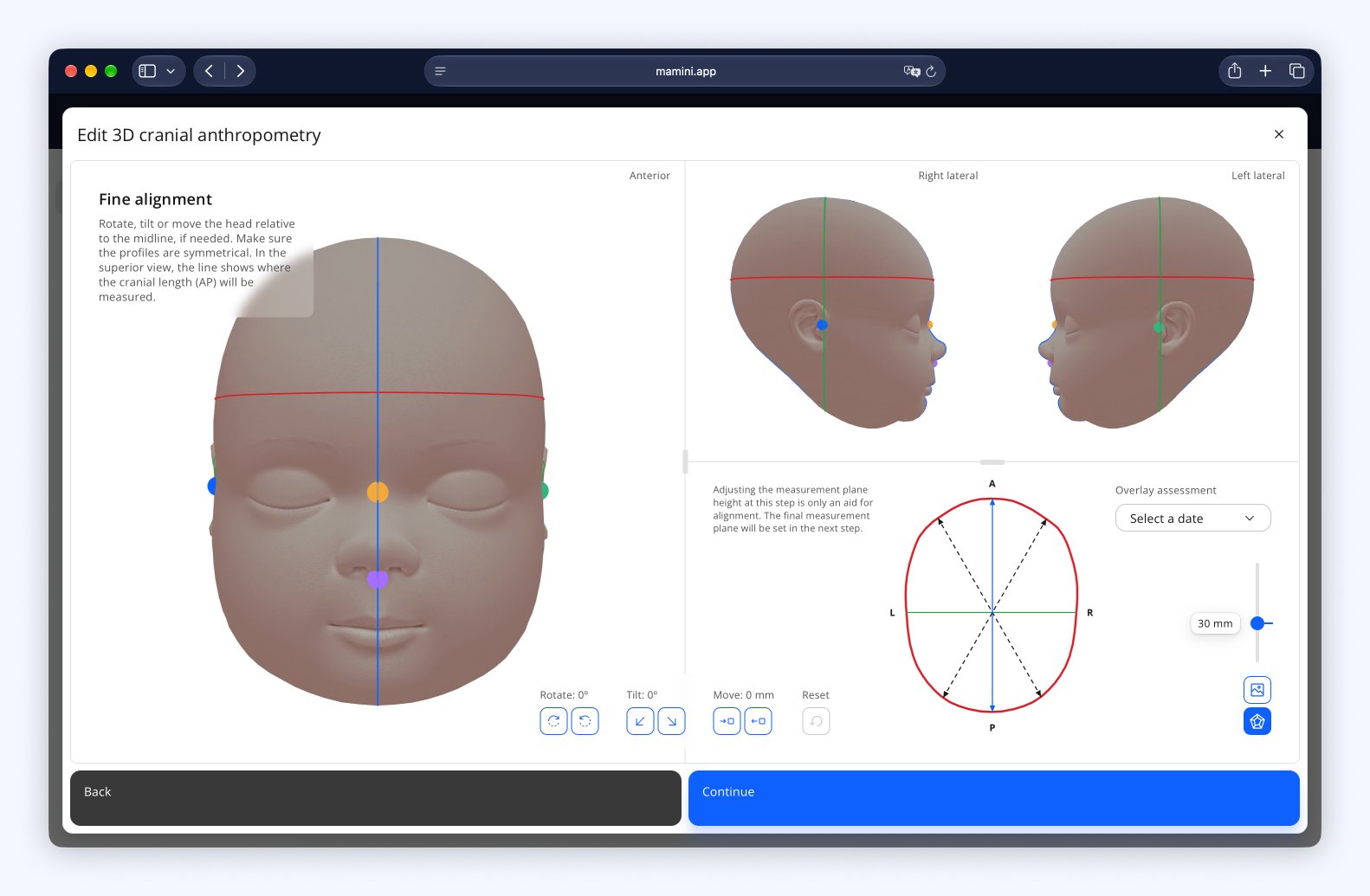Click the Reset undo arrow button
This screenshot has height=896, width=1370.
816,721
